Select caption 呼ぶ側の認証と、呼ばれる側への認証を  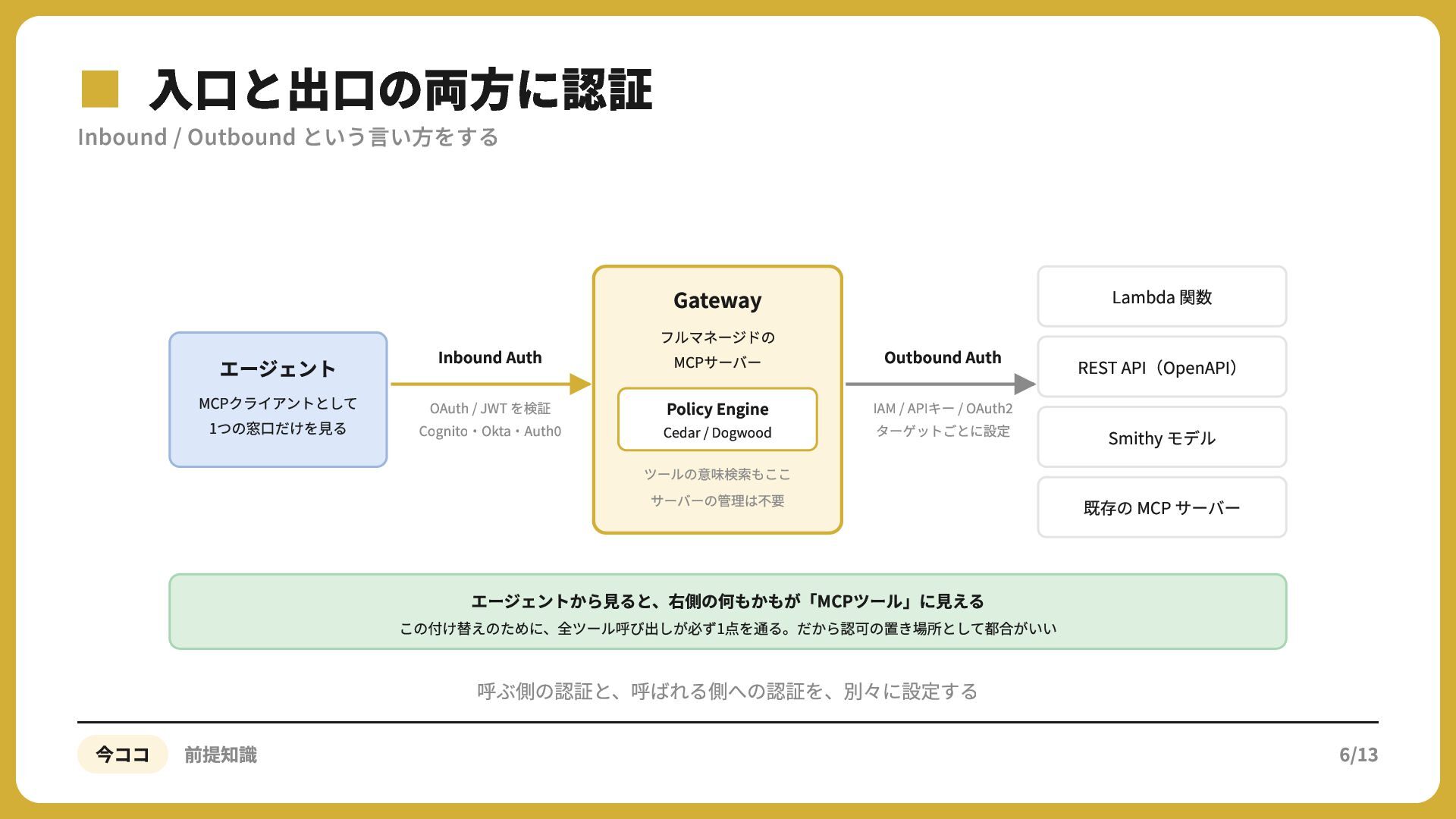(x=727, y=692)
